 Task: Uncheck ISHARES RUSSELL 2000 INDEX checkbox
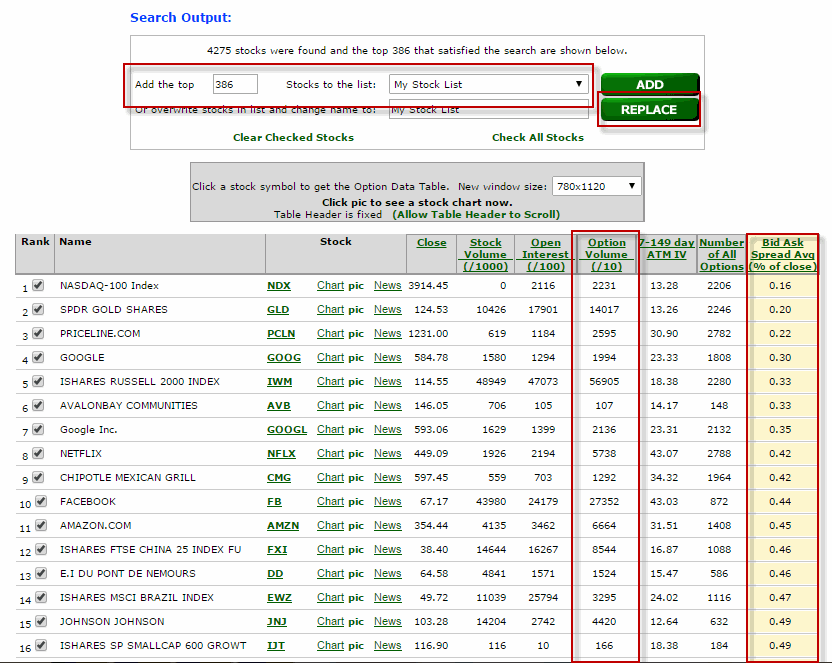38,381
